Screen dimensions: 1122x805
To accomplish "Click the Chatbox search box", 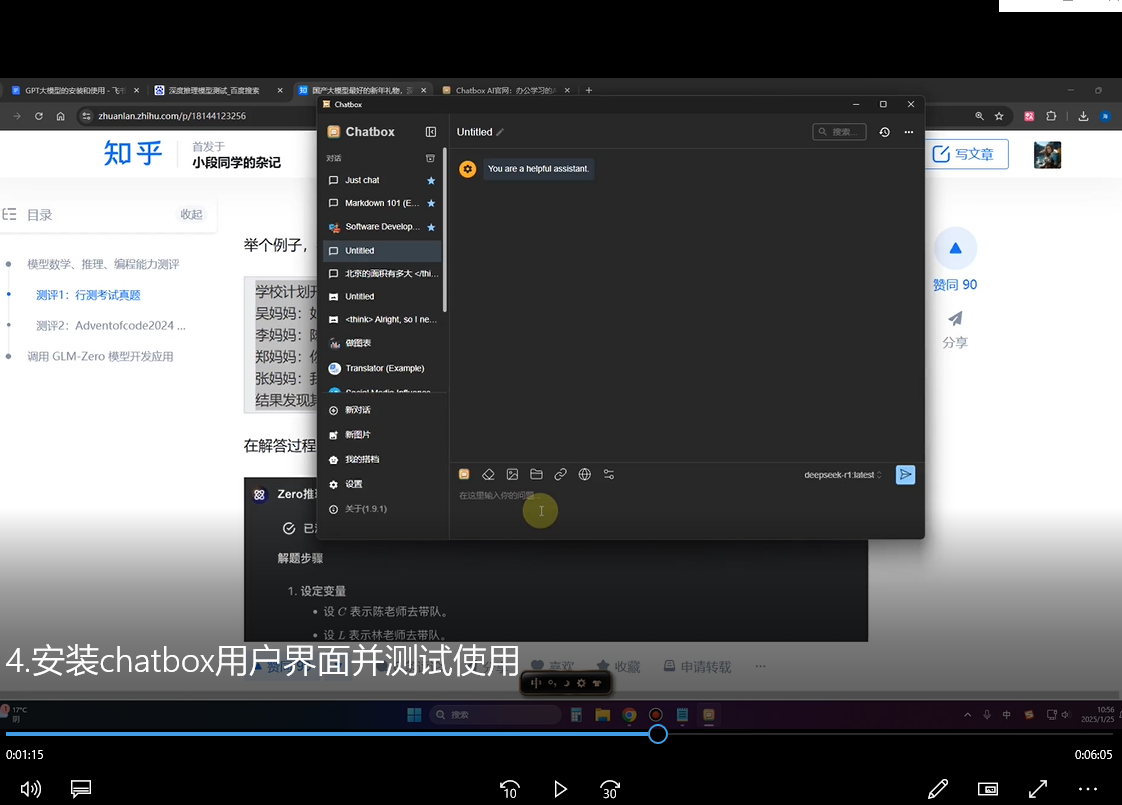I will point(839,132).
